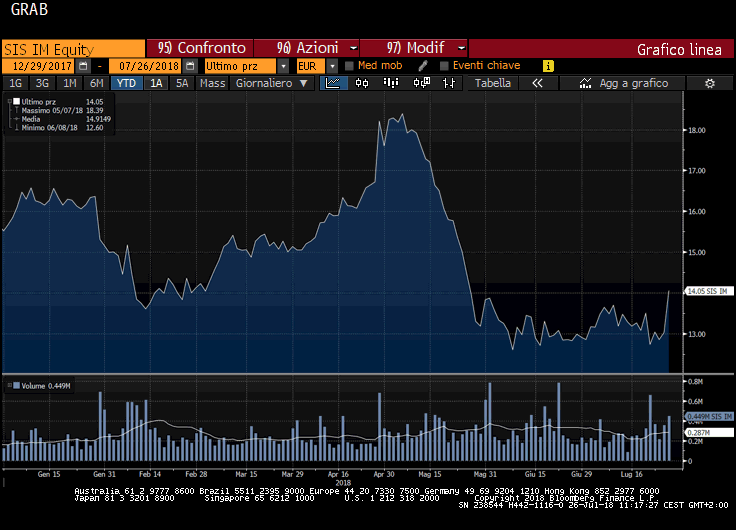The height and width of the screenshot is (530, 736).
Task: Open the end date calendar picker
Action: (x=190, y=66)
